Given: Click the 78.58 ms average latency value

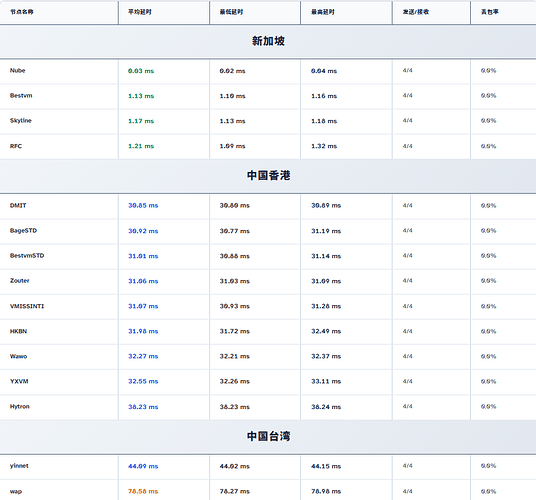Looking at the screenshot, I should click(143, 491).
